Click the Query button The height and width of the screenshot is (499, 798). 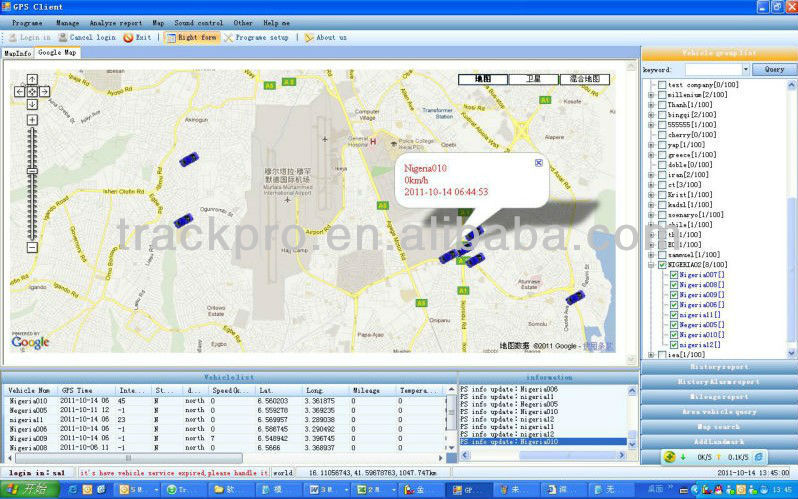click(774, 70)
